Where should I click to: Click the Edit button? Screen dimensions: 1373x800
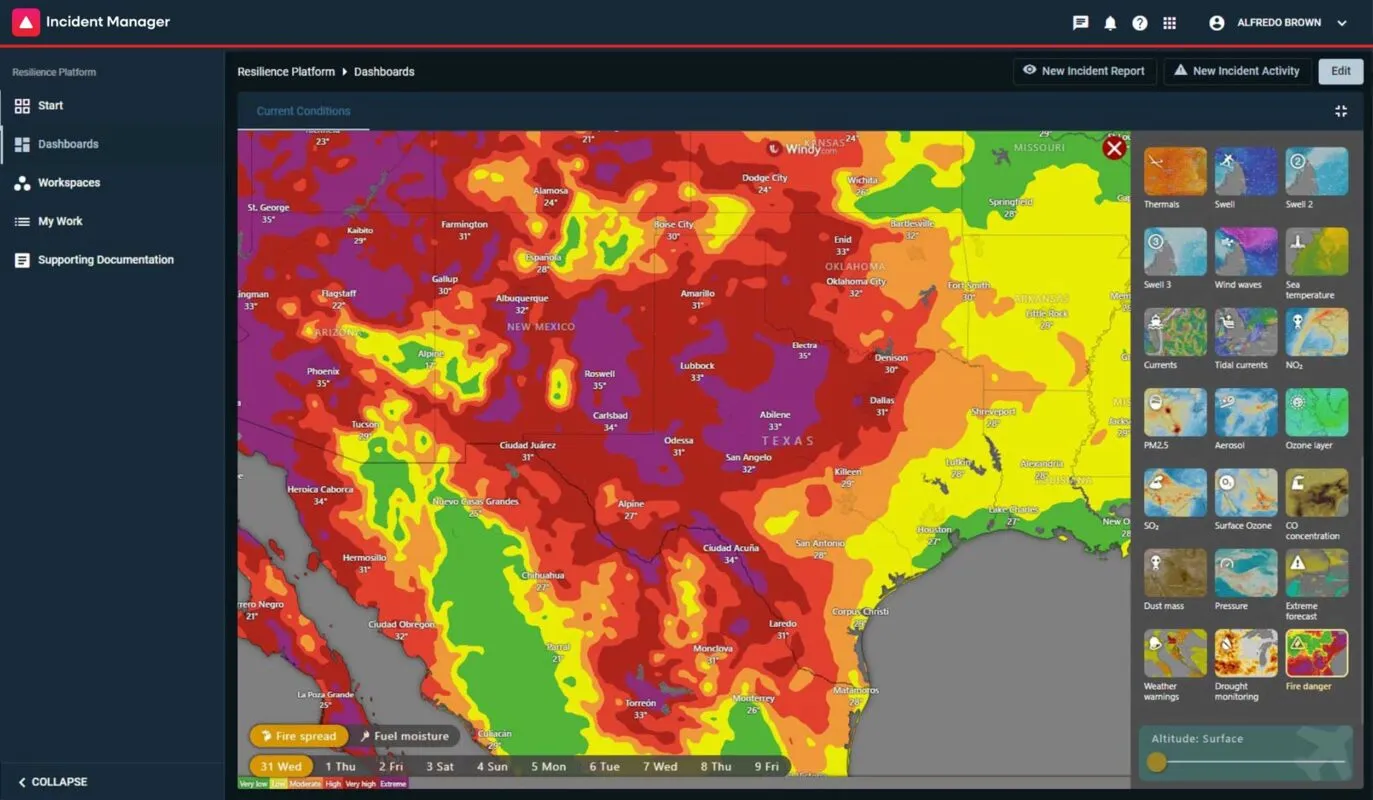tap(1340, 71)
